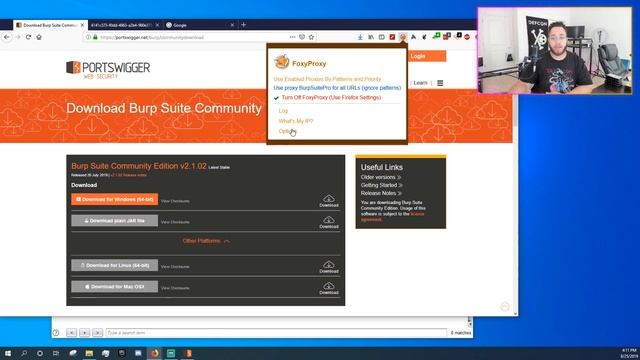Screen dimensions: 640x360
Task: Click in the Type a search term field
Action: click(x=276, y=333)
